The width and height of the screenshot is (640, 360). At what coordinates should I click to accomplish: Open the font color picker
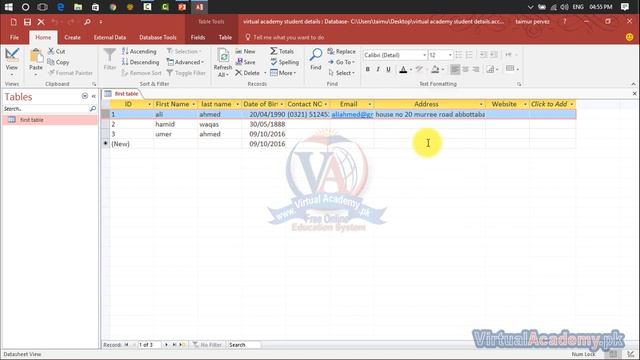tap(411, 69)
